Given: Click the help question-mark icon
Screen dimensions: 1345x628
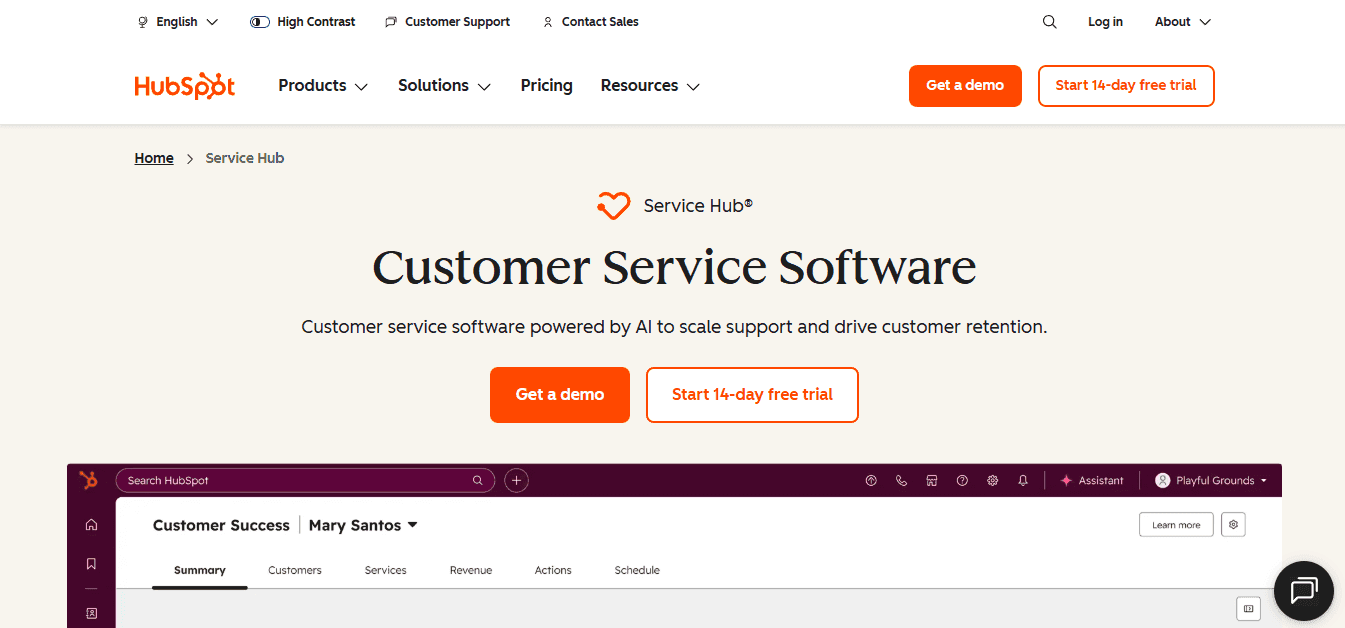Looking at the screenshot, I should [x=961, y=480].
